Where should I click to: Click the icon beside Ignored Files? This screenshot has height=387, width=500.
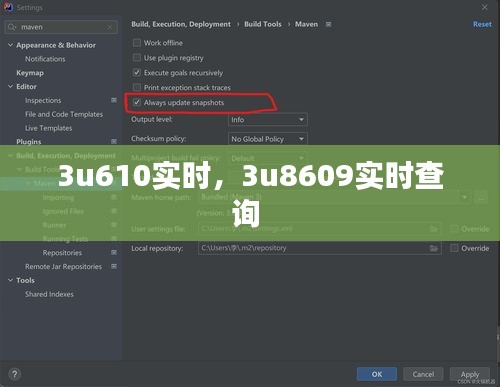(x=114, y=211)
